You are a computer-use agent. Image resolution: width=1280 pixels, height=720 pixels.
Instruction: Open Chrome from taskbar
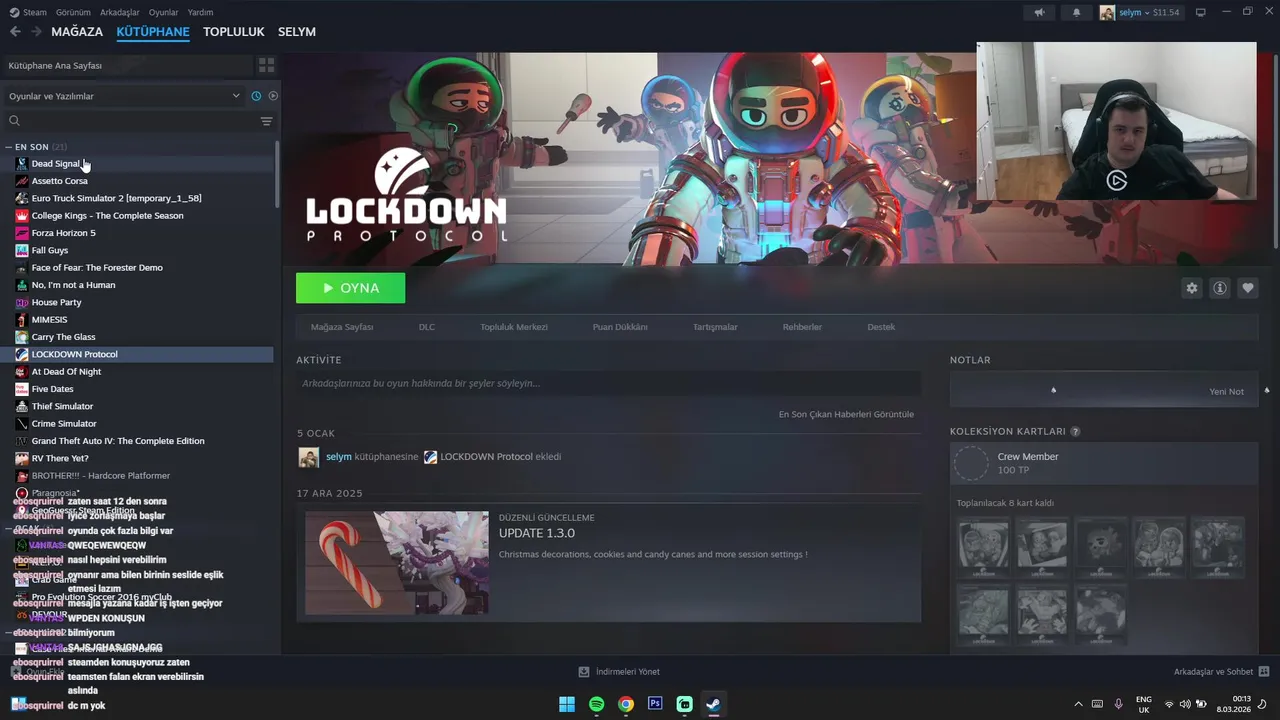(x=625, y=704)
